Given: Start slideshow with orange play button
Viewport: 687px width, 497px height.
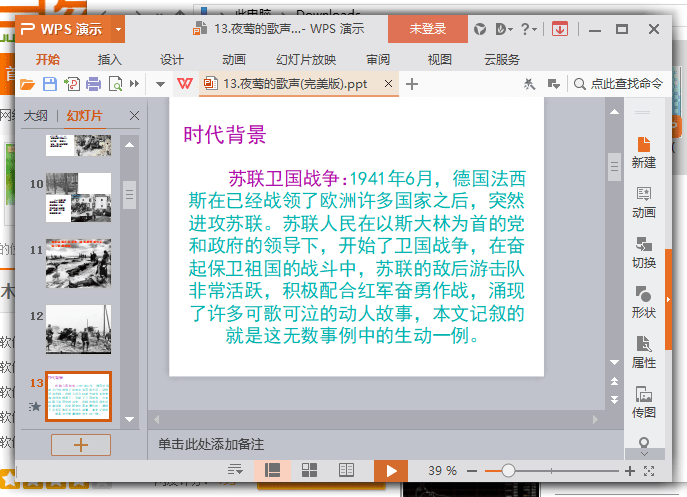Looking at the screenshot, I should 392,470.
